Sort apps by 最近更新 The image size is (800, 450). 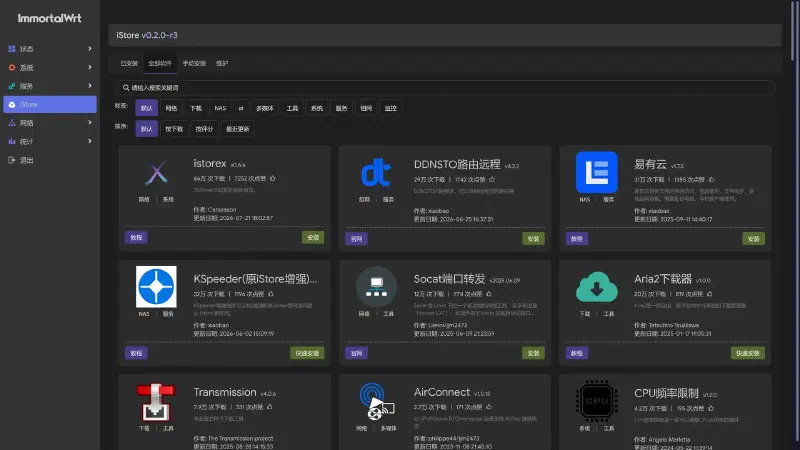click(x=238, y=129)
